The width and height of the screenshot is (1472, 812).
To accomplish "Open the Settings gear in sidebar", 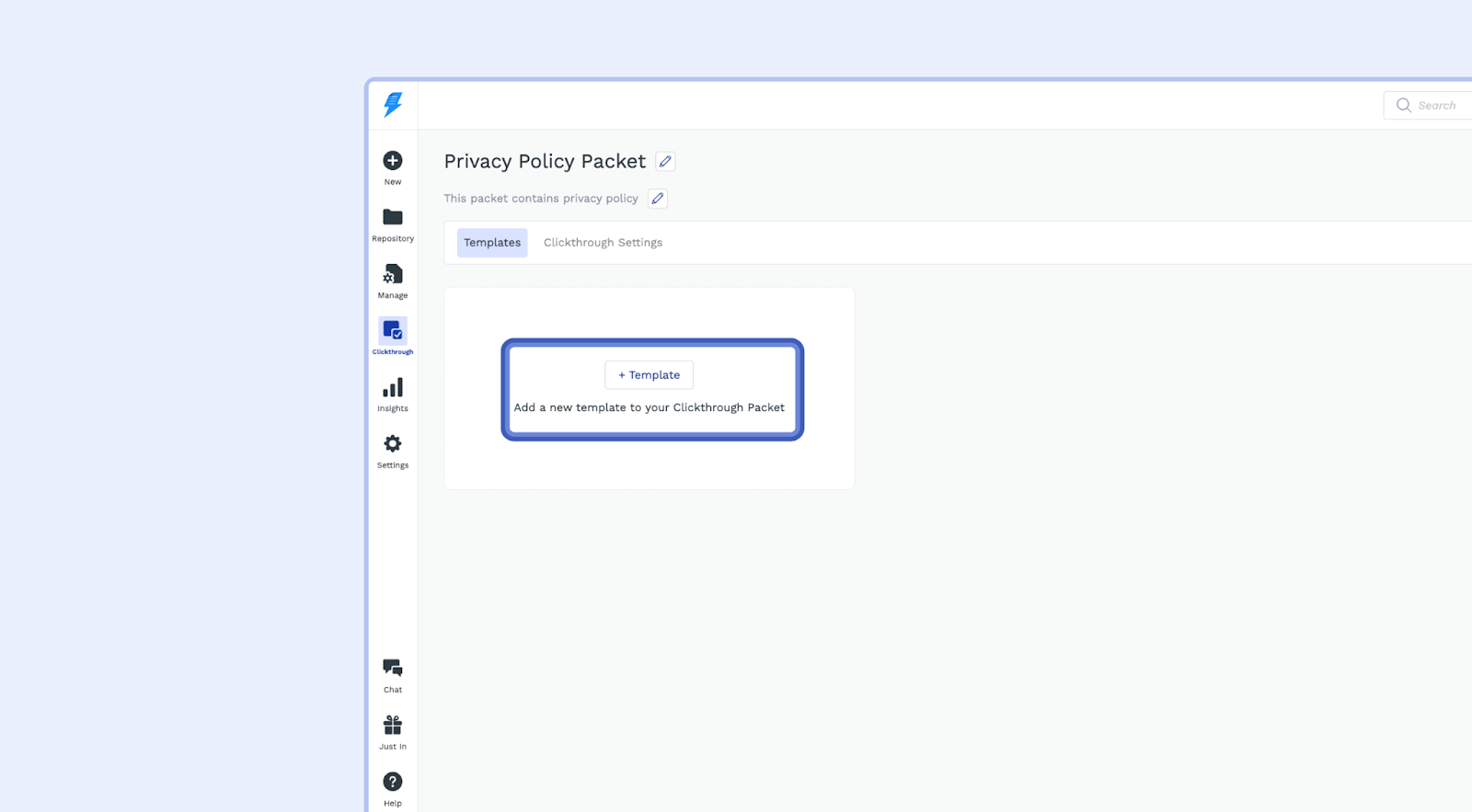I will (393, 451).
